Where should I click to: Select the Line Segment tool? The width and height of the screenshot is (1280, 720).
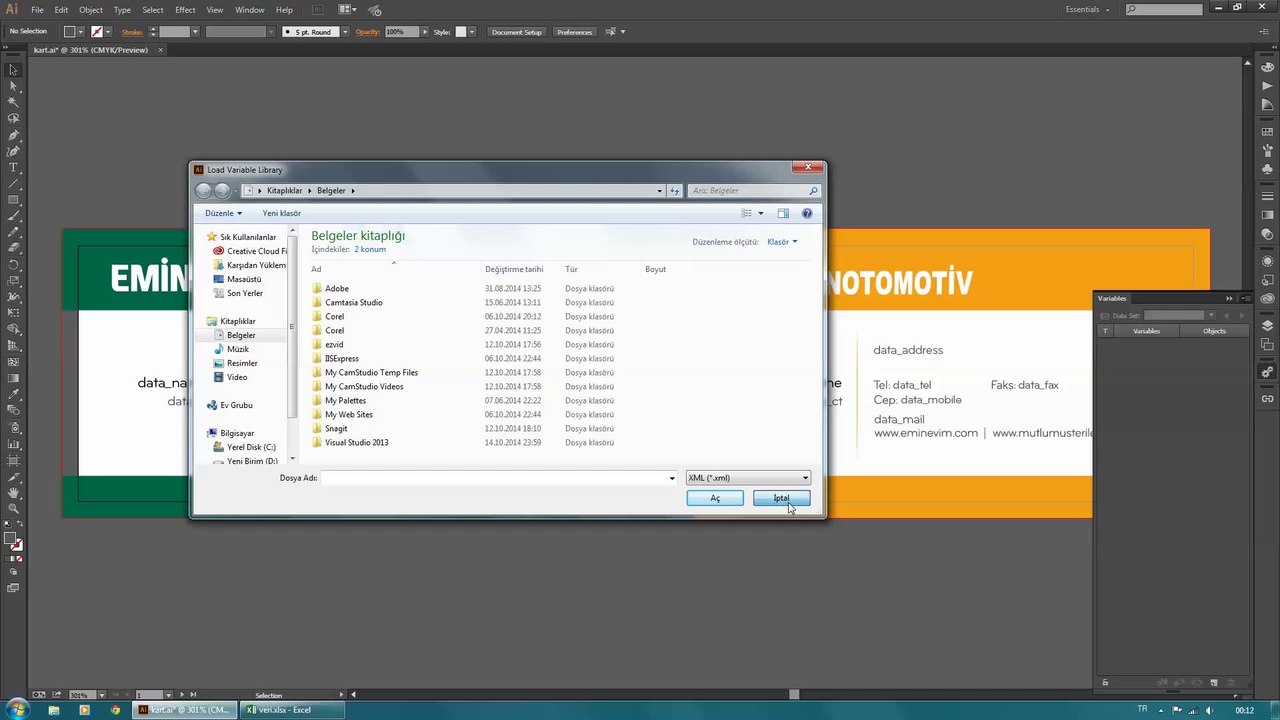14,183
